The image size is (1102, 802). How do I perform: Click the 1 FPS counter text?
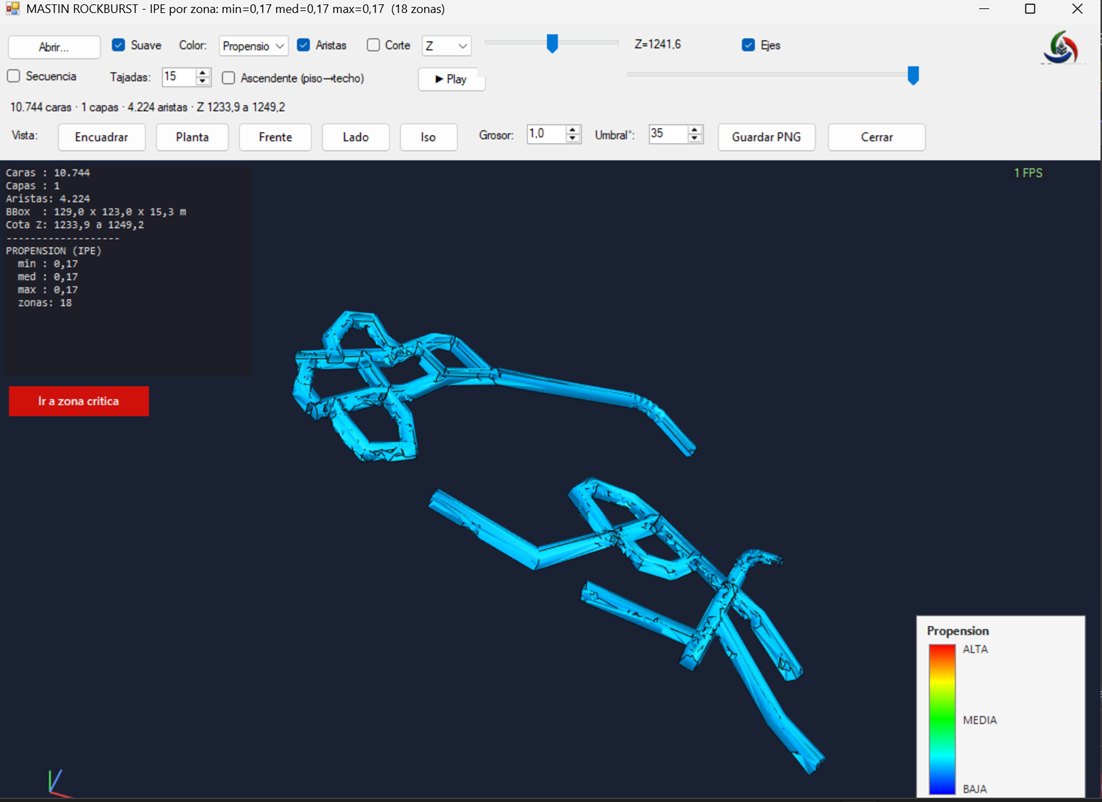(x=1028, y=173)
